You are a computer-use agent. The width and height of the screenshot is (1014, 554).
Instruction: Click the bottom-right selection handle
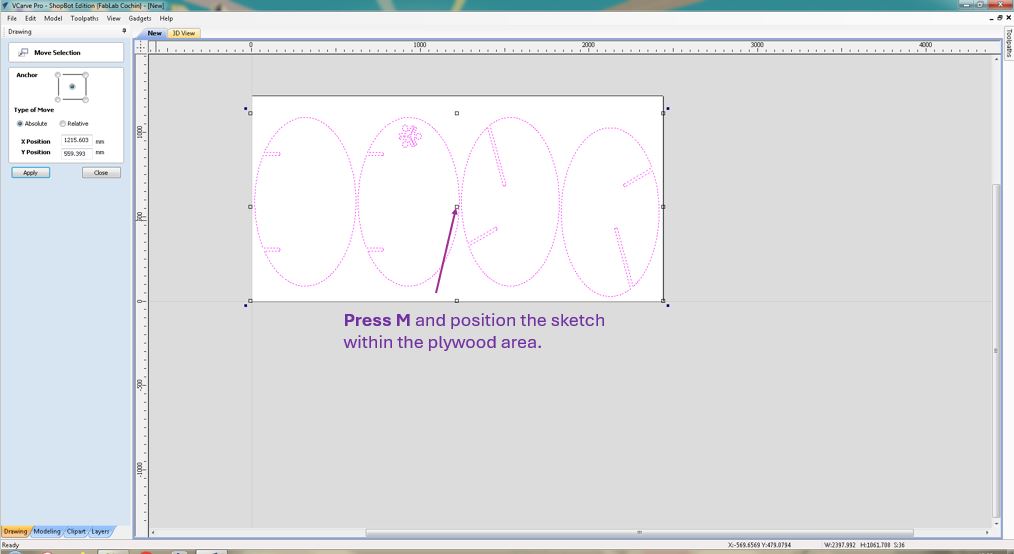coord(663,301)
